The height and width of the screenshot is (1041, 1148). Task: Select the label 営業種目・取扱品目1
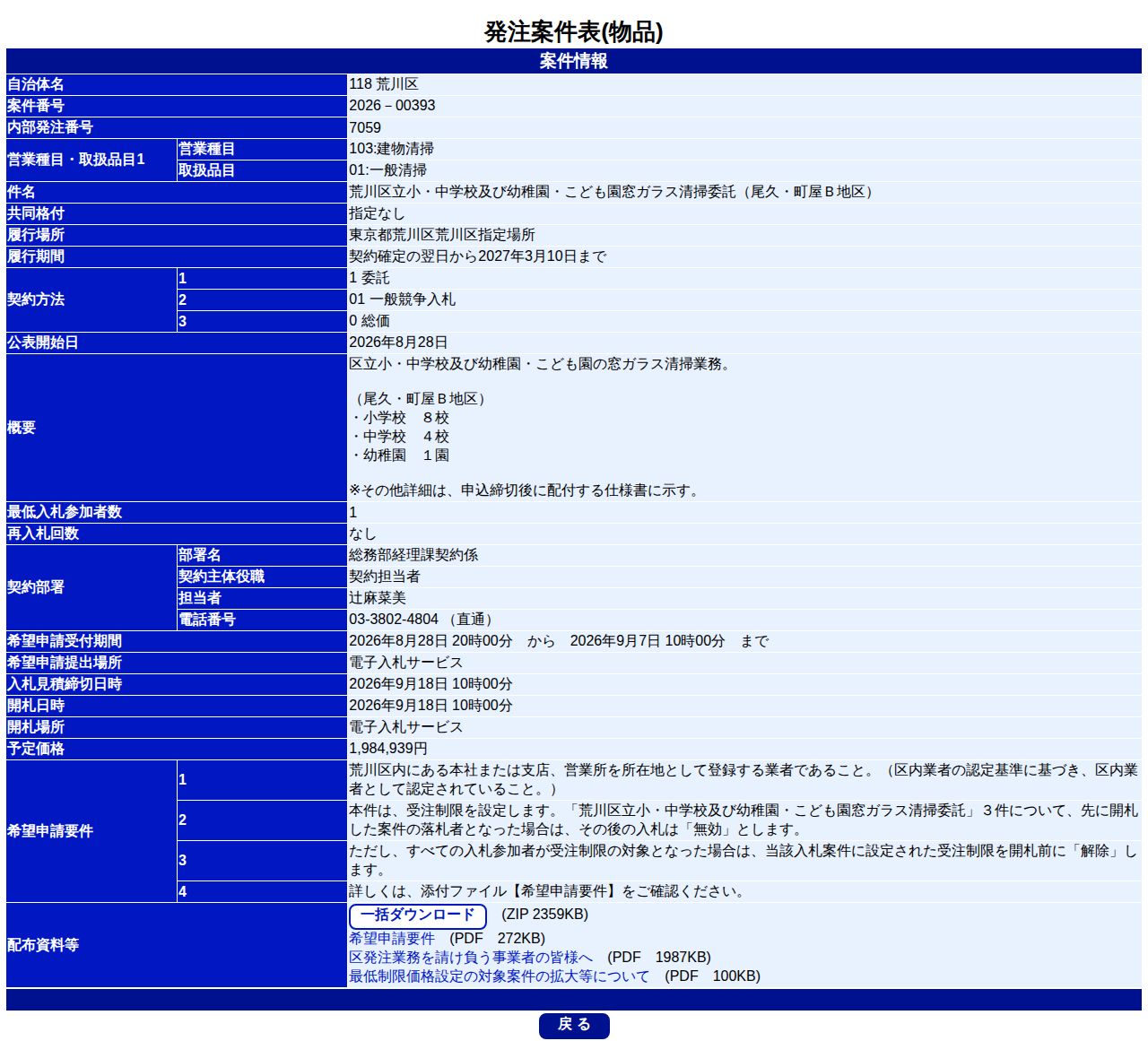(76, 160)
